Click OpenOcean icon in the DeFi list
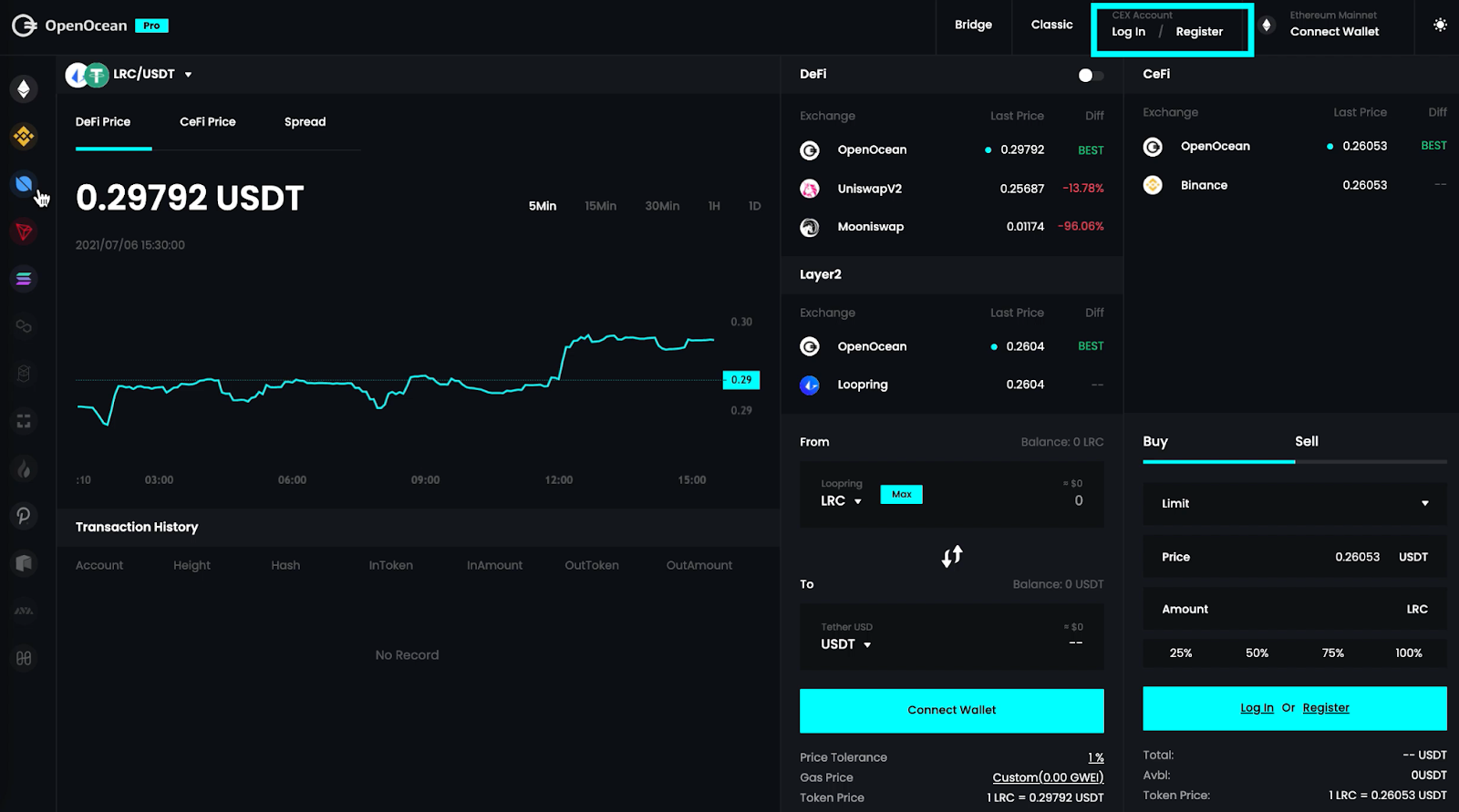The height and width of the screenshot is (812, 1459). coord(810,150)
